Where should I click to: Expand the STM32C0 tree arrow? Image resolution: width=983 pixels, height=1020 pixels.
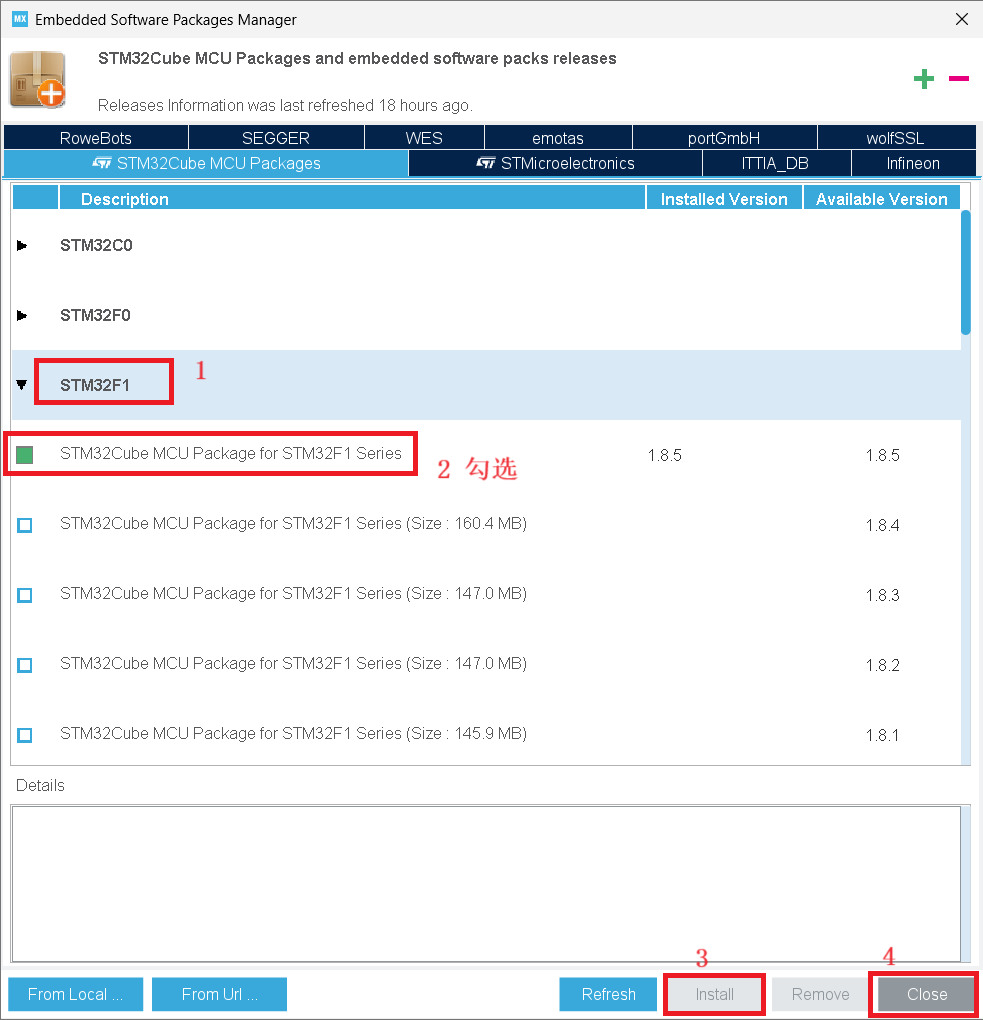click(21, 245)
